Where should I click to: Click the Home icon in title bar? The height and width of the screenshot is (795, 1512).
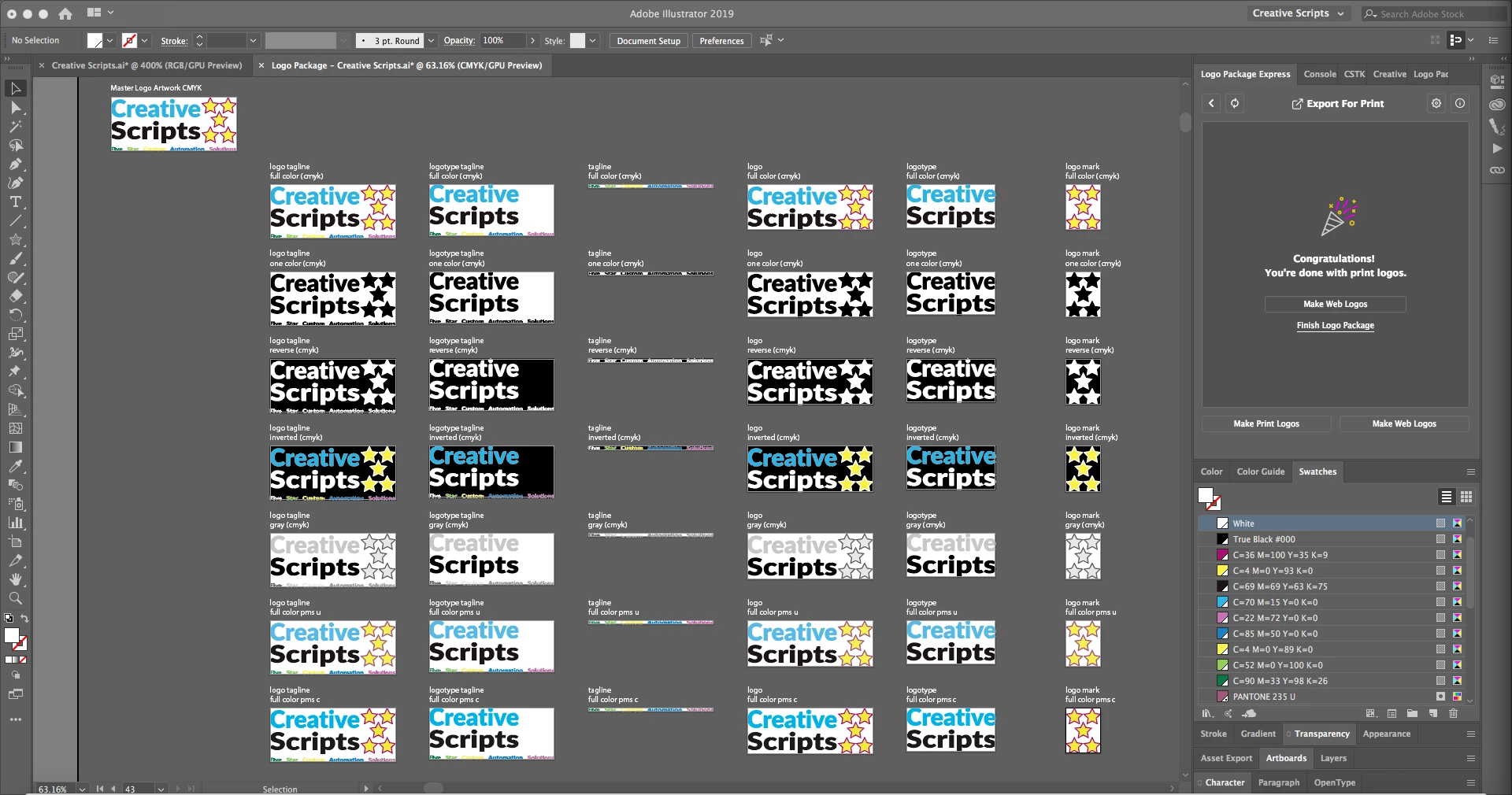pyautogui.click(x=65, y=13)
